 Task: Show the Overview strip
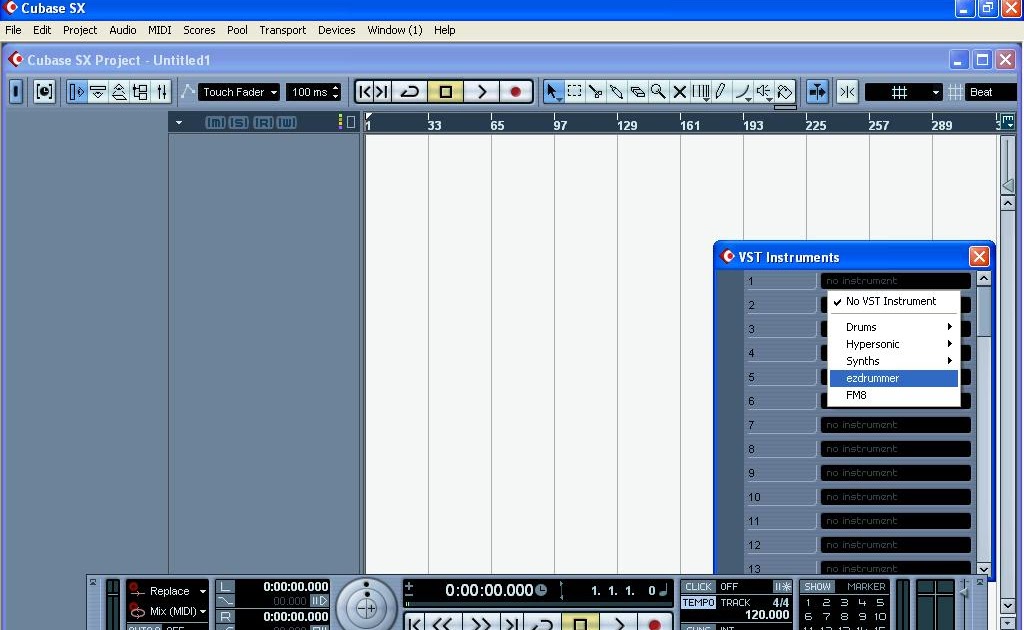119,92
